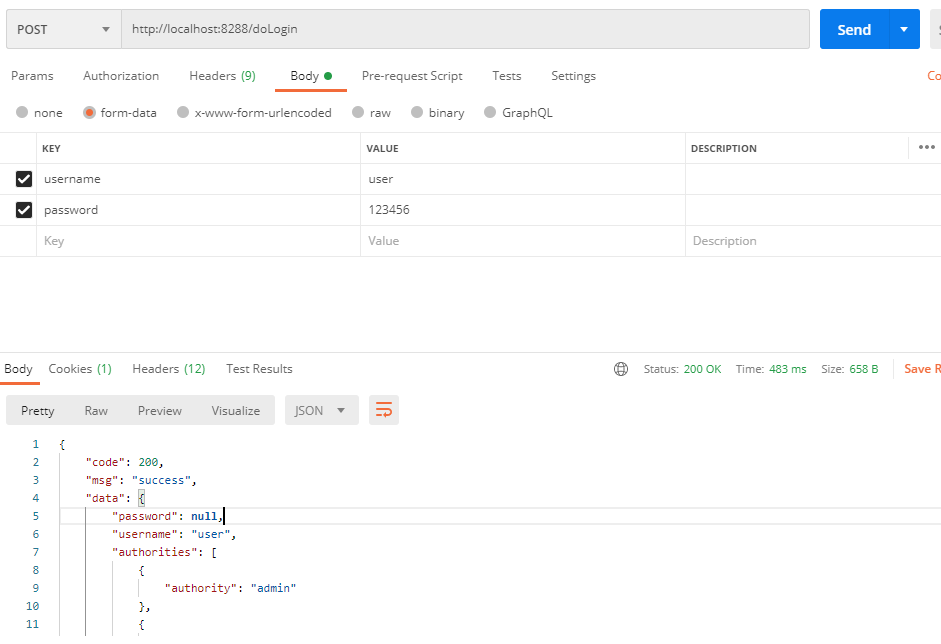Click the "password": null response line
Image resolution: width=941 pixels, height=644 pixels.
pos(168,516)
